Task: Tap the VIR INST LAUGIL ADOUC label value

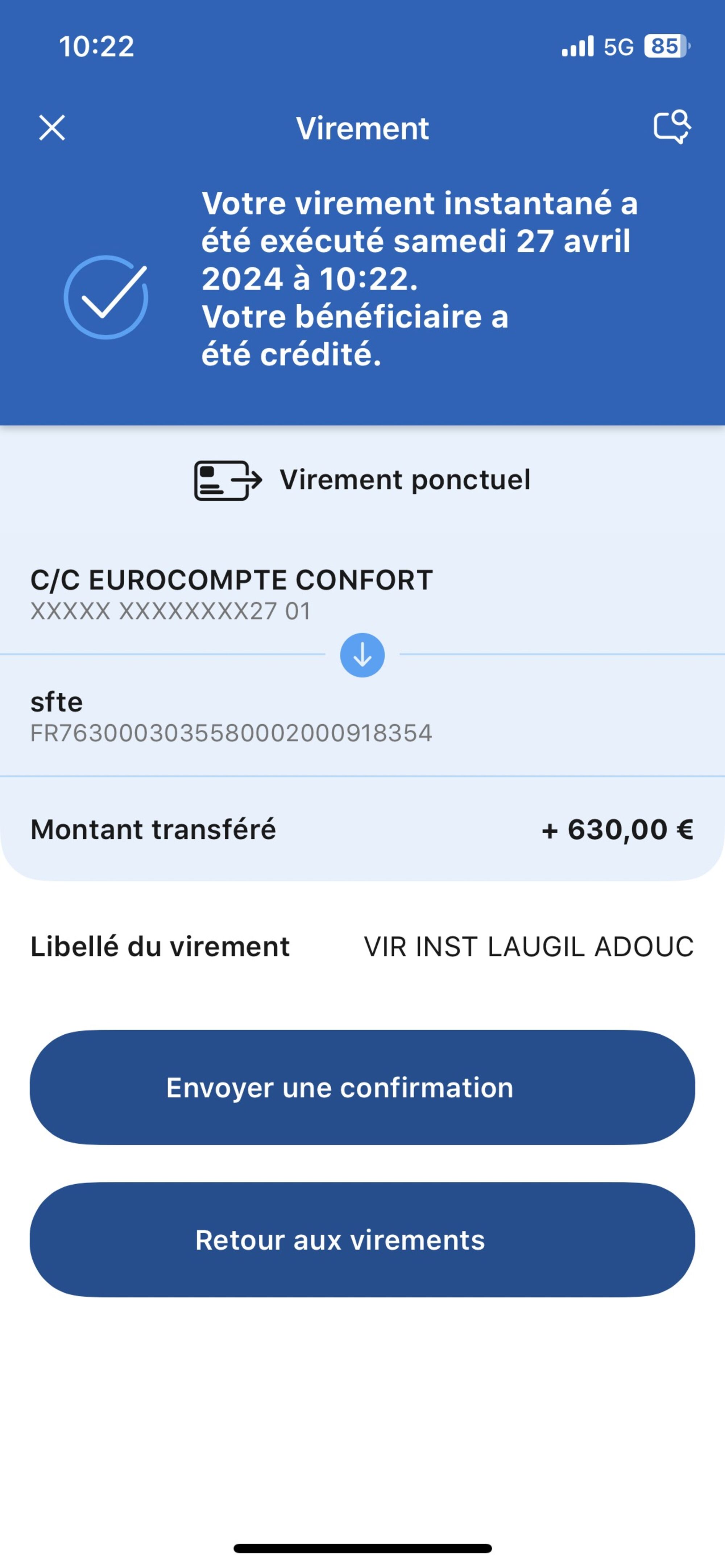Action: (528, 947)
